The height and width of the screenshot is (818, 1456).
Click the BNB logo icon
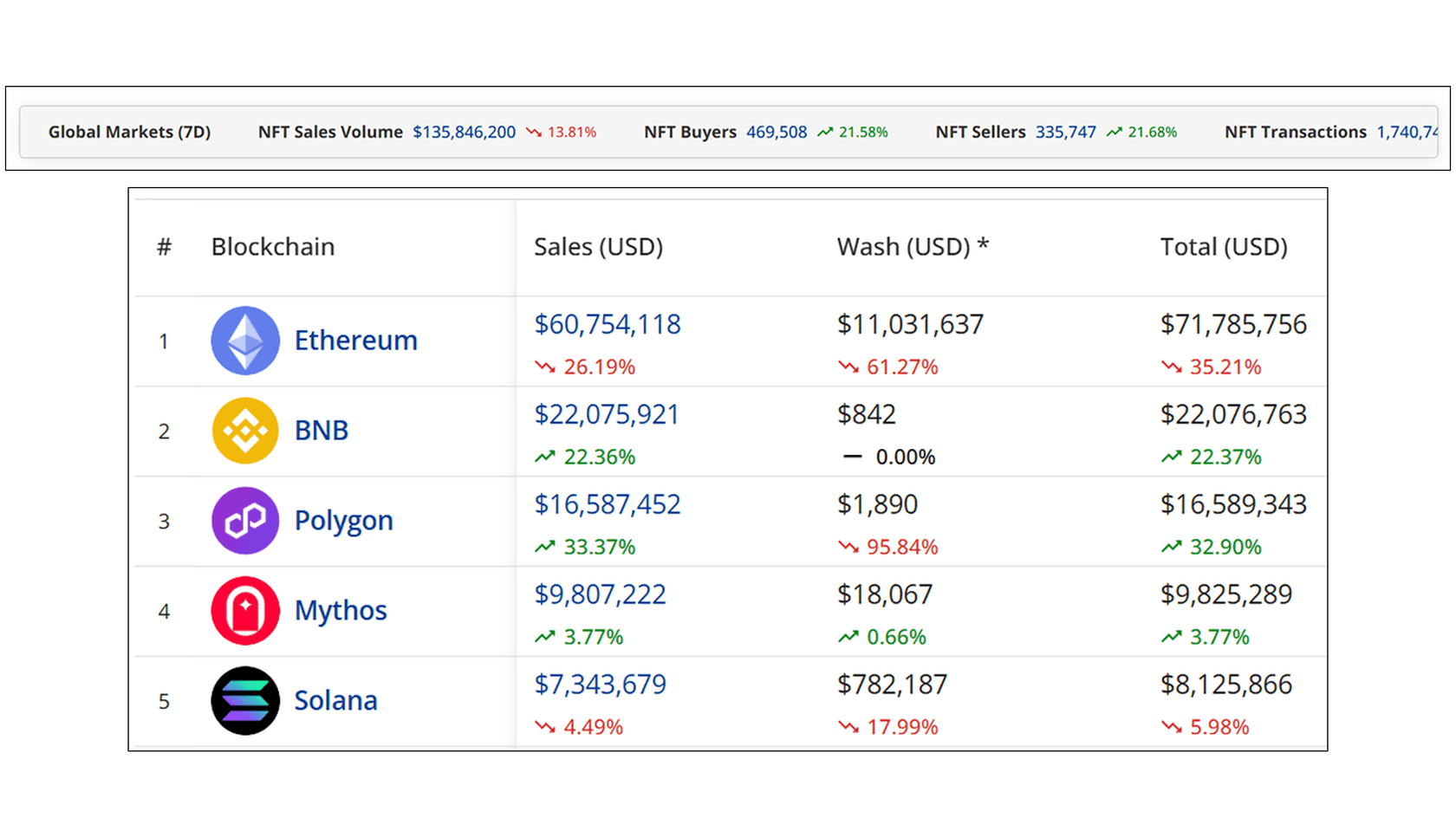(x=245, y=431)
